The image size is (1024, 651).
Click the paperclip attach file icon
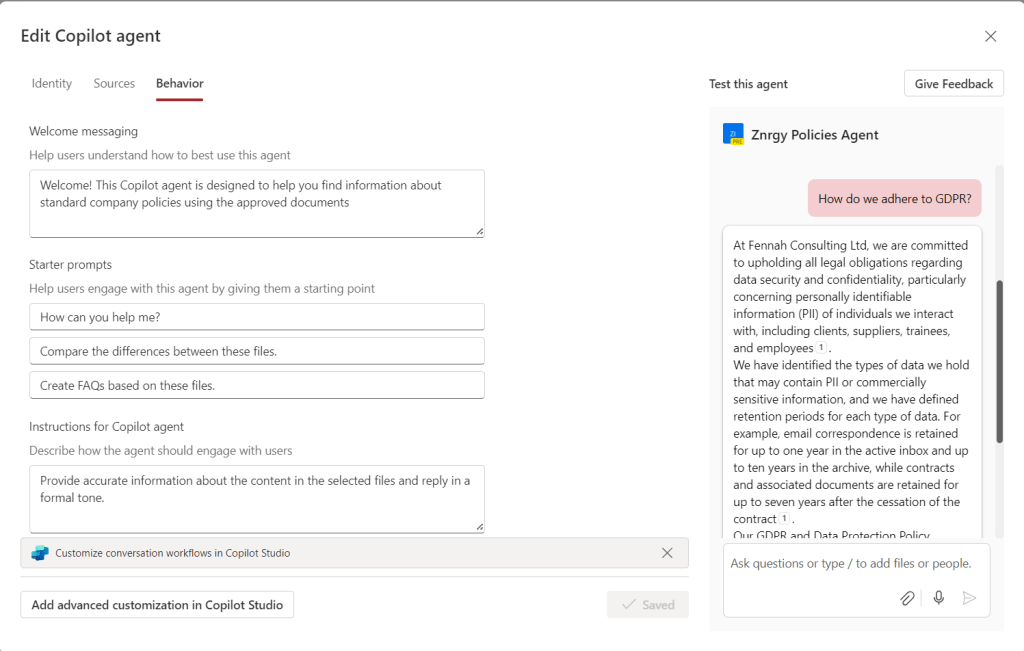tap(907, 598)
